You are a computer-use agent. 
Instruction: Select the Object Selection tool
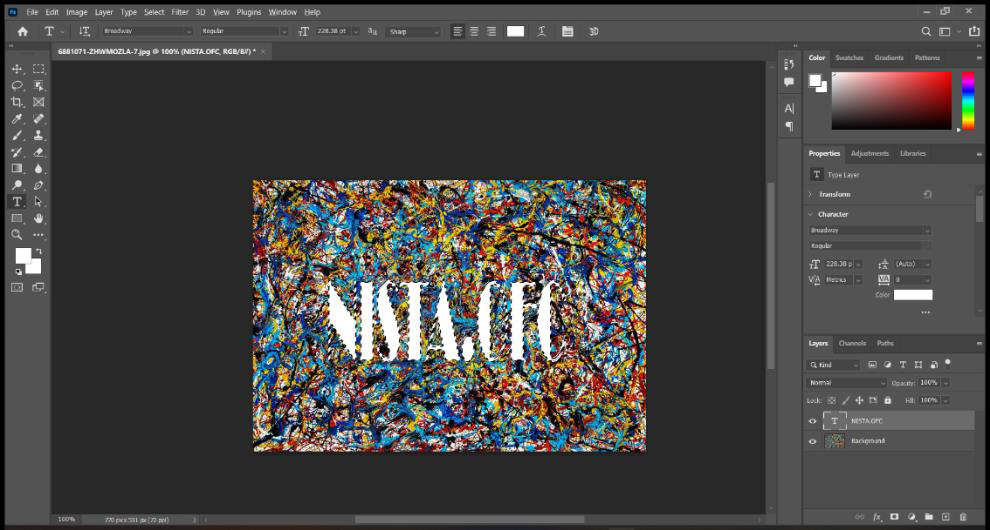(x=39, y=85)
